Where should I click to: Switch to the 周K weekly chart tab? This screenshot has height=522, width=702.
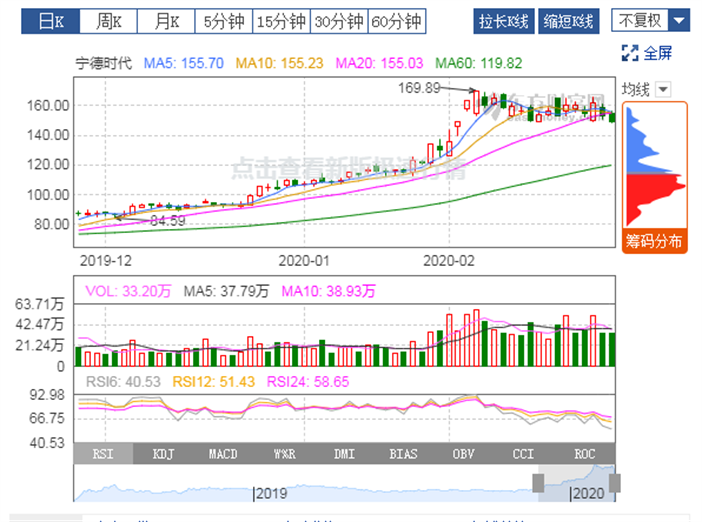pos(108,21)
